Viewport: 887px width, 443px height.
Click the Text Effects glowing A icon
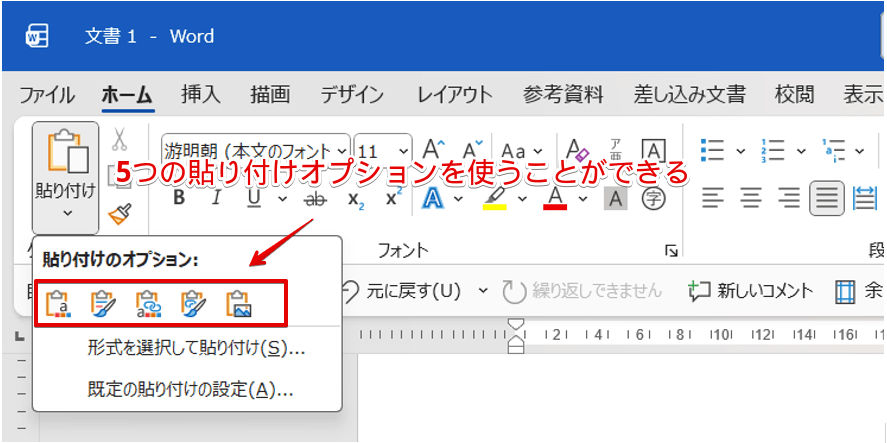tap(433, 199)
